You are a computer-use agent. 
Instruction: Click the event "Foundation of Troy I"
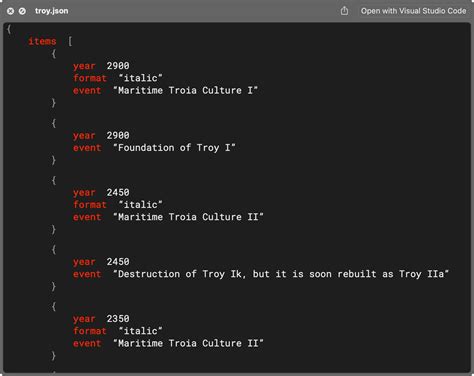coord(174,148)
